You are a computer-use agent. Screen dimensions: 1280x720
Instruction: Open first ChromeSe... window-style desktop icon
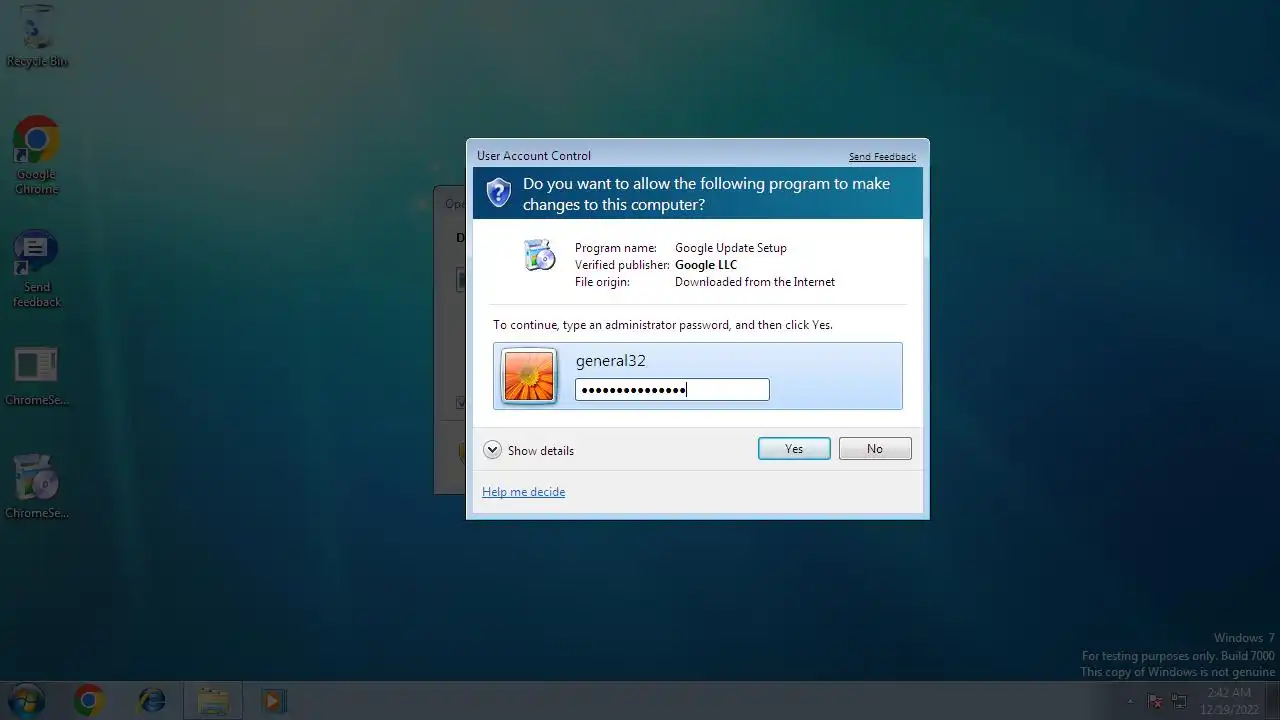coord(37,377)
